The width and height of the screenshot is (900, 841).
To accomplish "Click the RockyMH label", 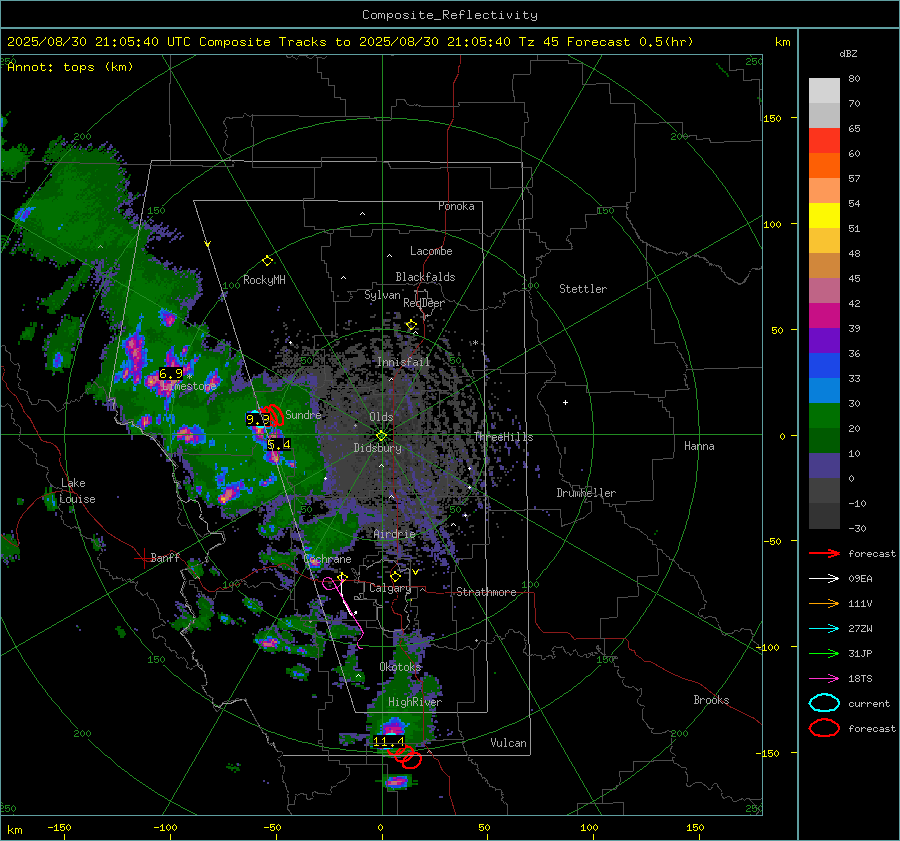I will coord(264,280).
